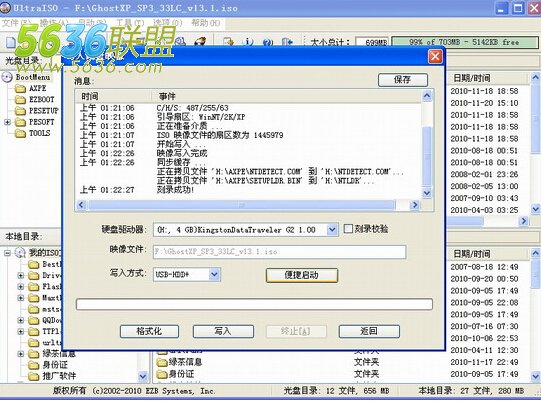Open the 硬盘驱动器 Kingston drive dropdown

pos(332,229)
